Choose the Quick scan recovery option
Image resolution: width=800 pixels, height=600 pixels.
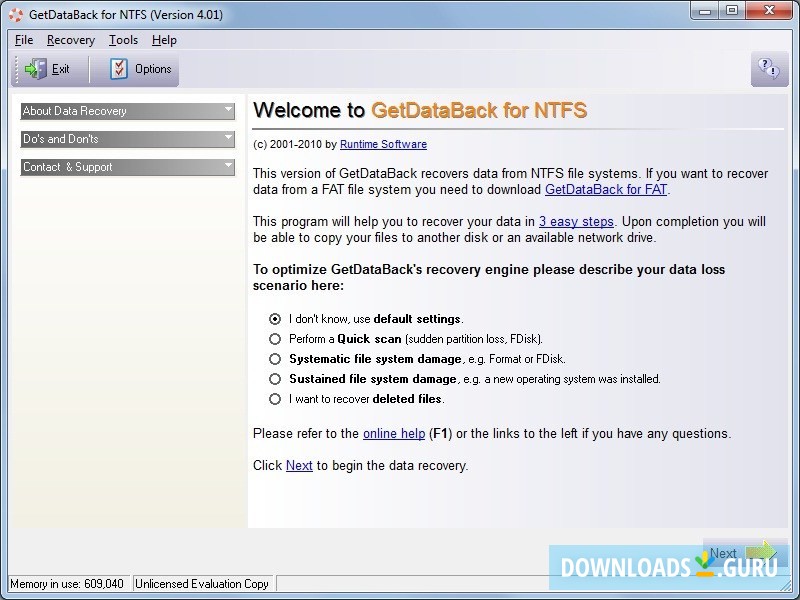tap(274, 338)
